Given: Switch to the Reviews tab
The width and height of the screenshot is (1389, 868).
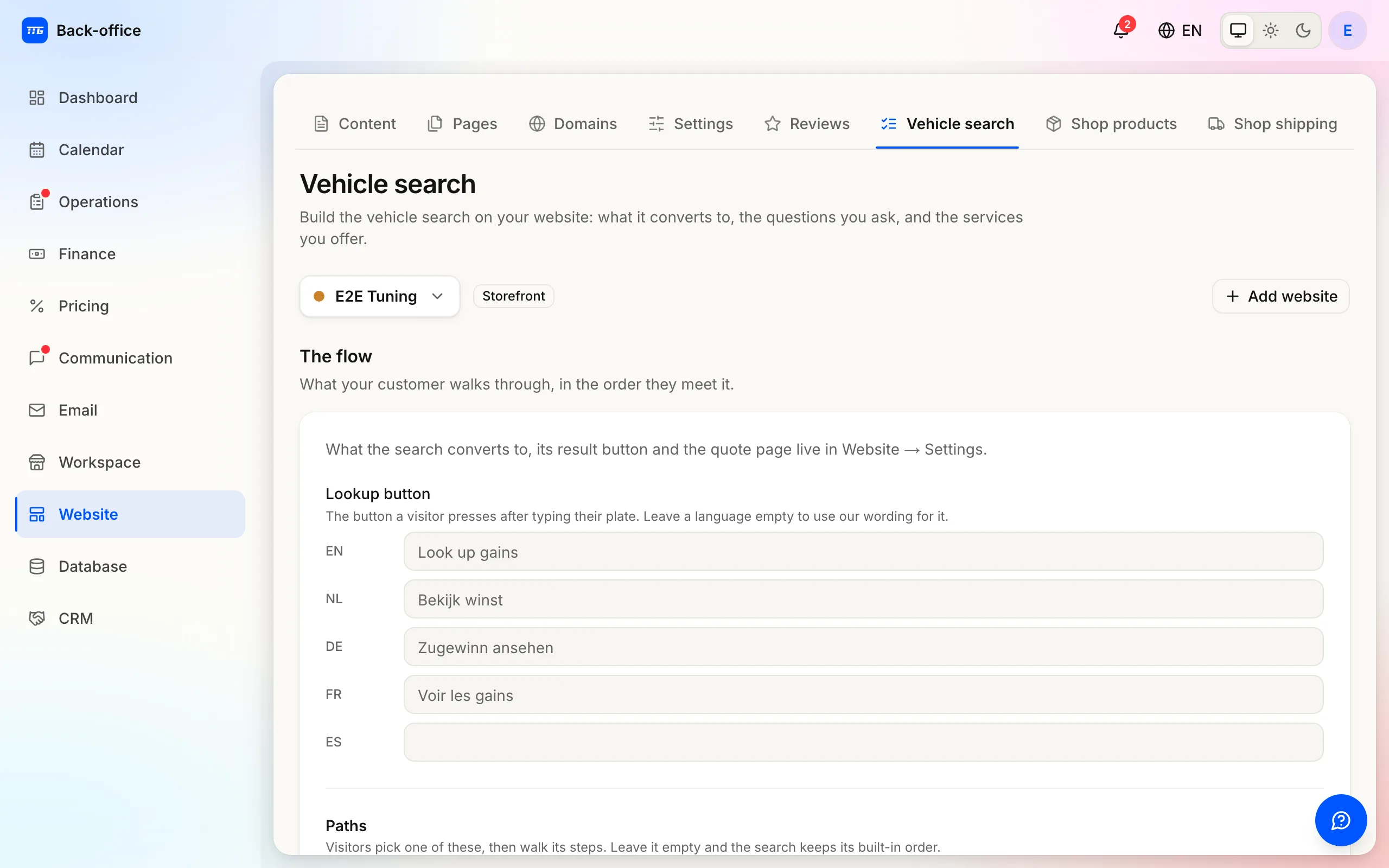Looking at the screenshot, I should (807, 124).
